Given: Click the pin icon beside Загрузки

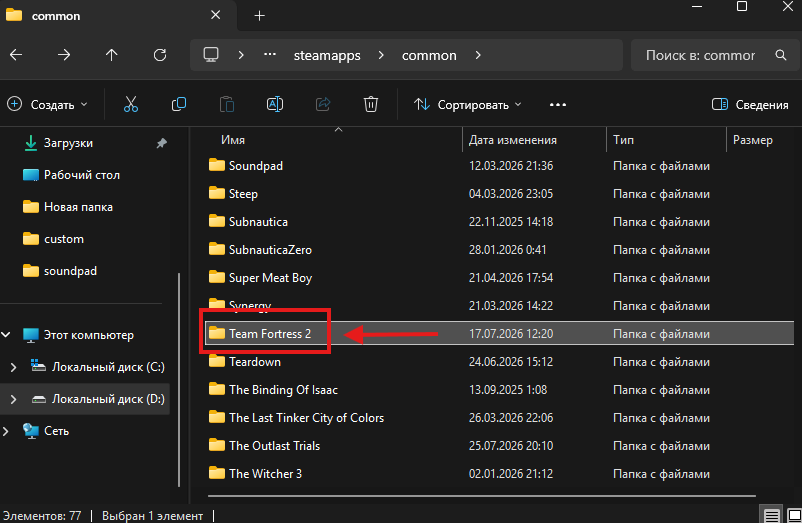Looking at the screenshot, I should 162,143.
